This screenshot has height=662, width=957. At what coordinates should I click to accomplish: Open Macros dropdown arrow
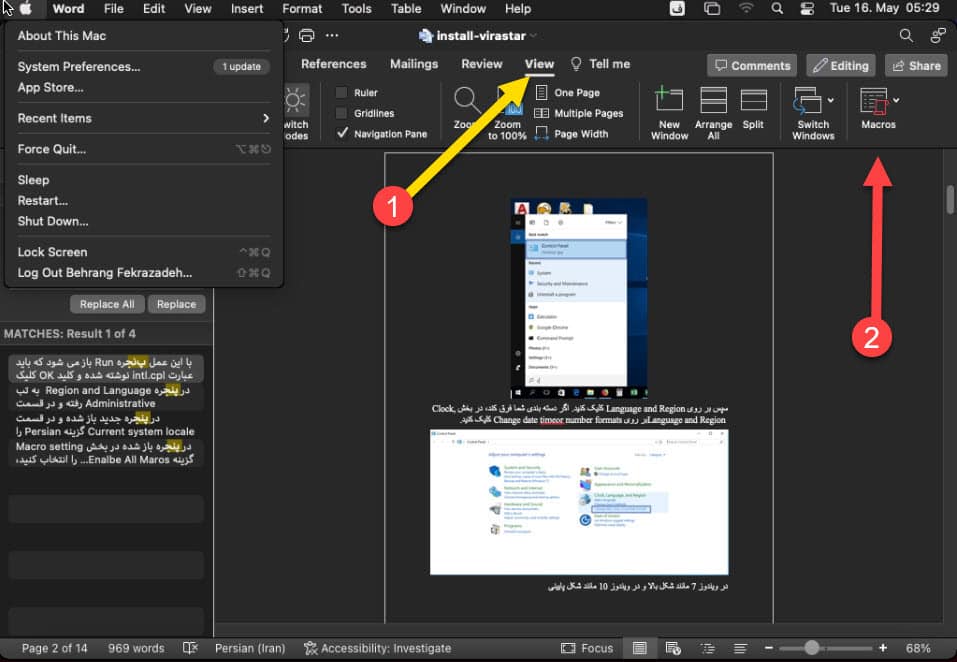click(896, 100)
